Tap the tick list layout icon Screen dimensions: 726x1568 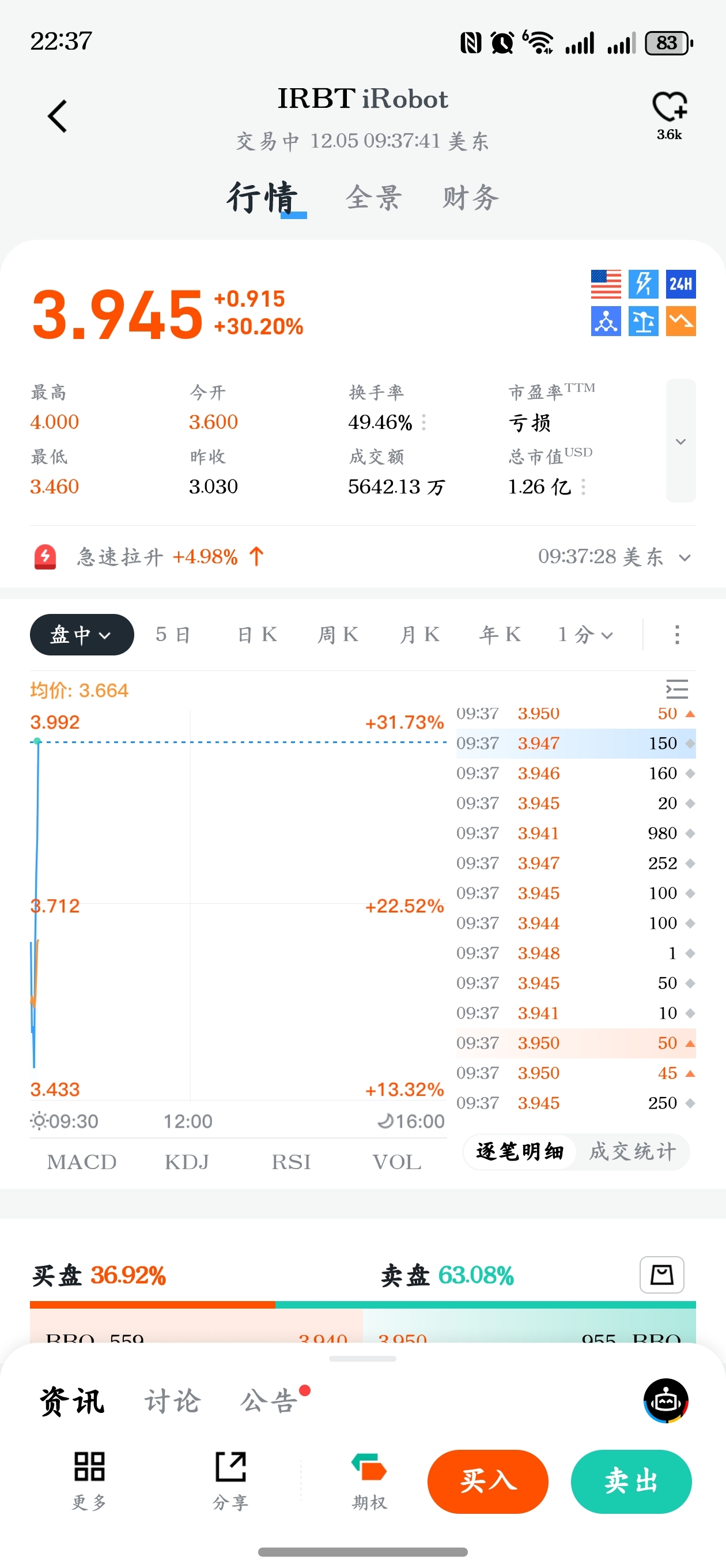point(676,689)
